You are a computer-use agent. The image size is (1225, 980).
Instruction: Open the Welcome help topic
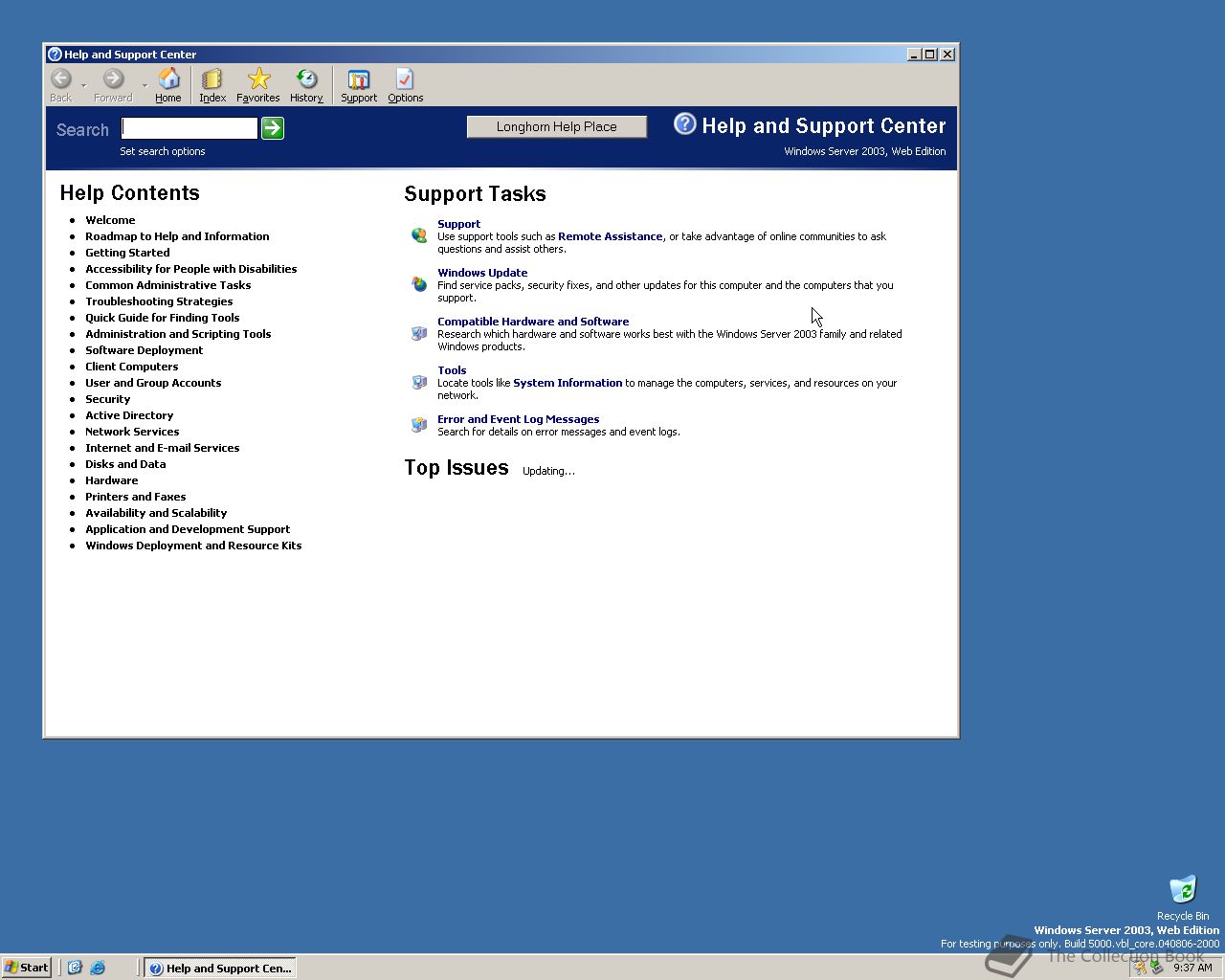pos(110,220)
